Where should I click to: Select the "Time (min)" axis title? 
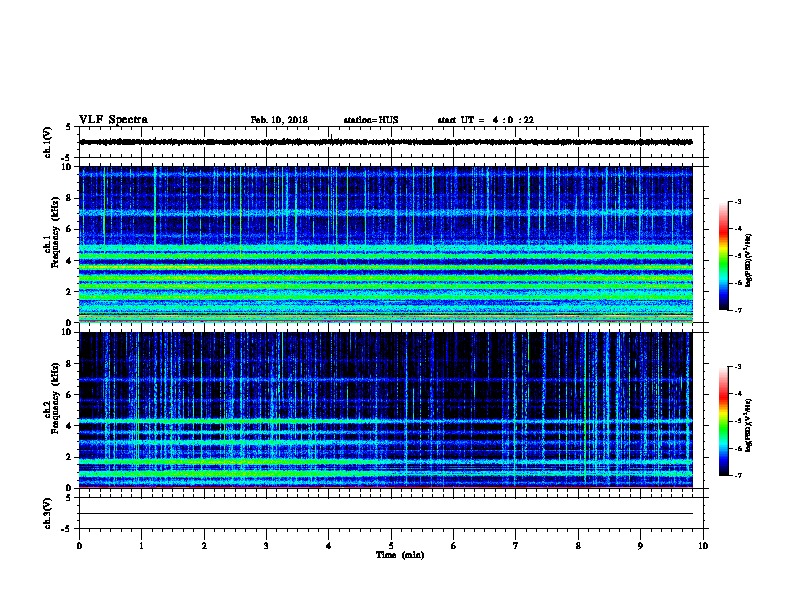pyautogui.click(x=400, y=555)
